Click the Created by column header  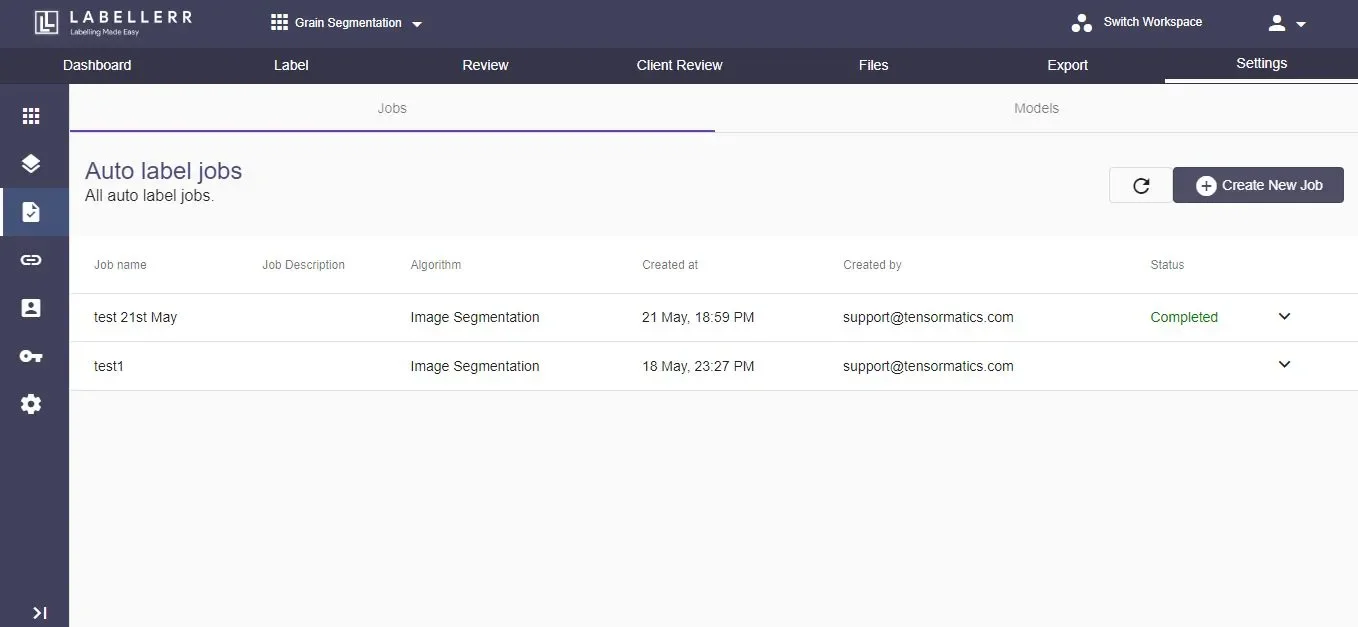pos(872,265)
